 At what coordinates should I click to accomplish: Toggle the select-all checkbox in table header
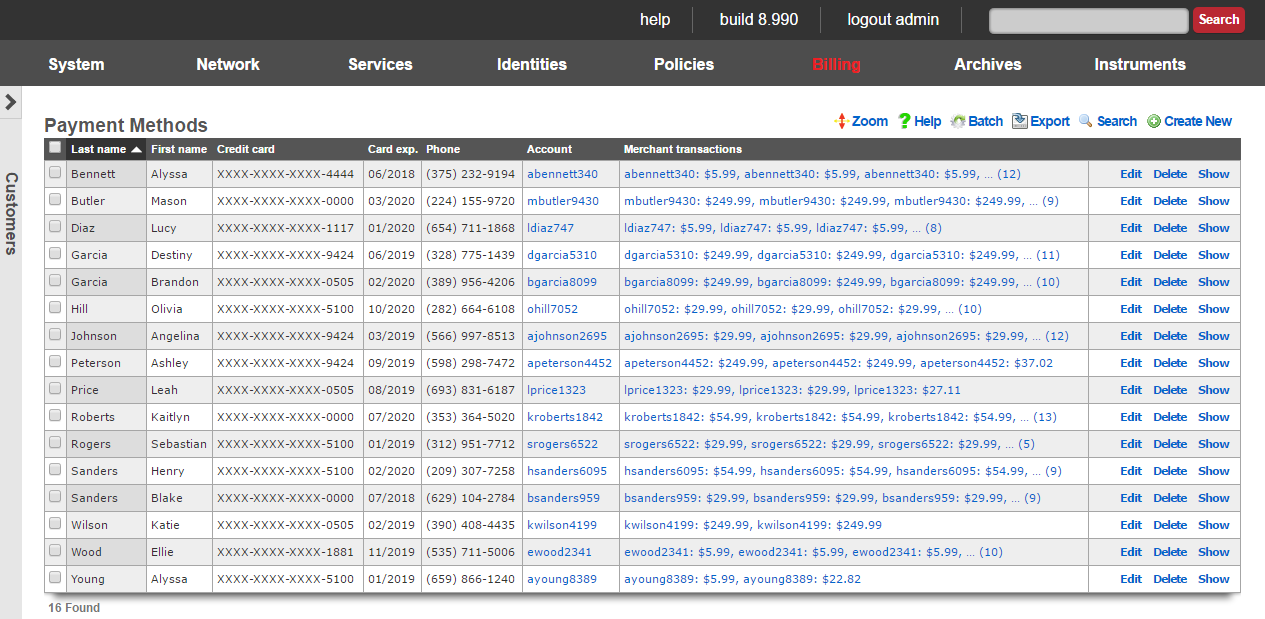tap(55, 148)
